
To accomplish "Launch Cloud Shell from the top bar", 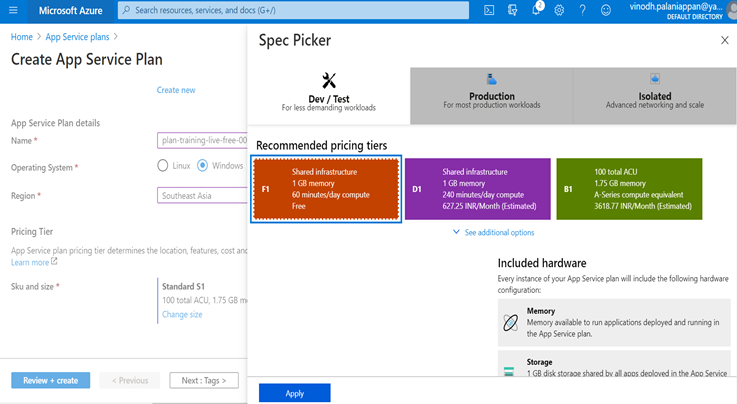I will pyautogui.click(x=489, y=10).
